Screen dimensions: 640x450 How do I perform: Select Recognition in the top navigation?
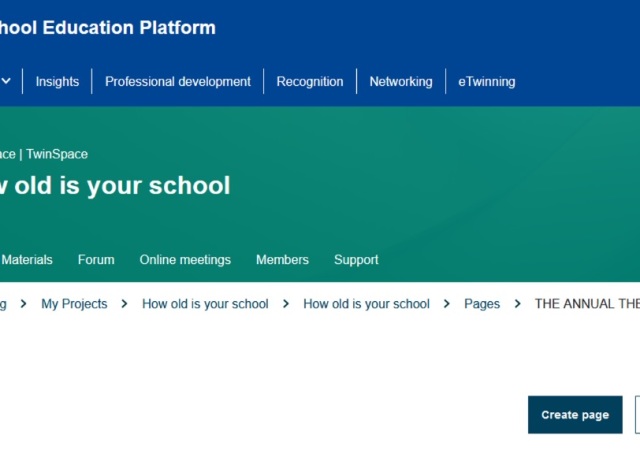[x=310, y=82]
